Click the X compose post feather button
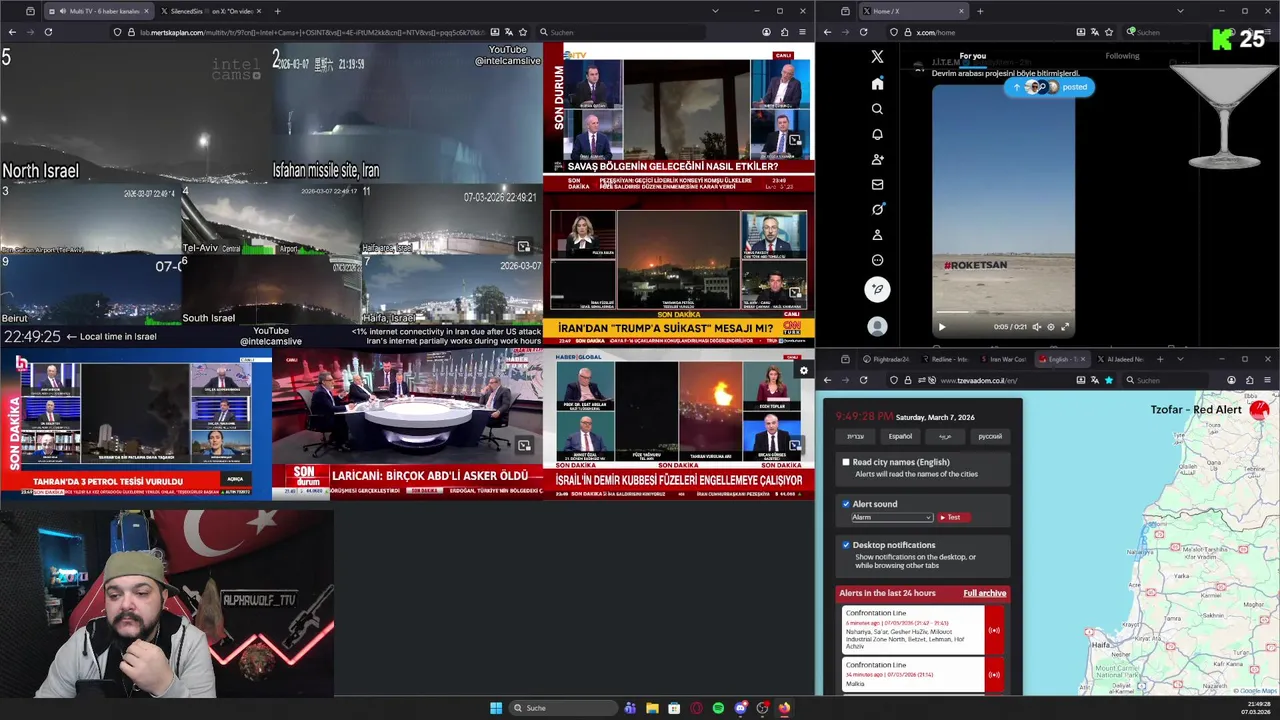The height and width of the screenshot is (720, 1280). [877, 290]
